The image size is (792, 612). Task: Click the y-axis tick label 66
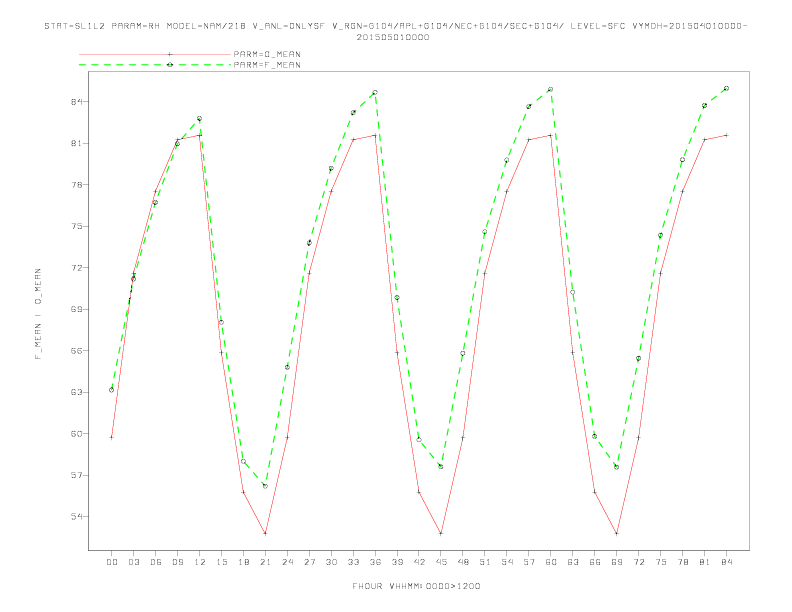pyautogui.click(x=76, y=350)
